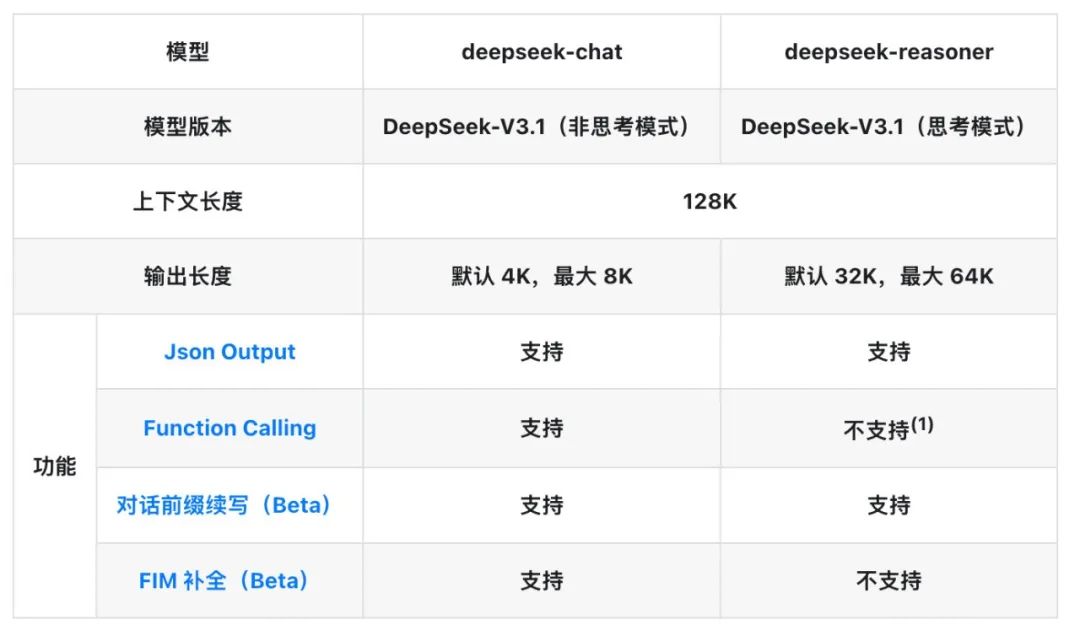Click the 模型版本 row label
Screen dimensions: 1080x636
point(187,127)
